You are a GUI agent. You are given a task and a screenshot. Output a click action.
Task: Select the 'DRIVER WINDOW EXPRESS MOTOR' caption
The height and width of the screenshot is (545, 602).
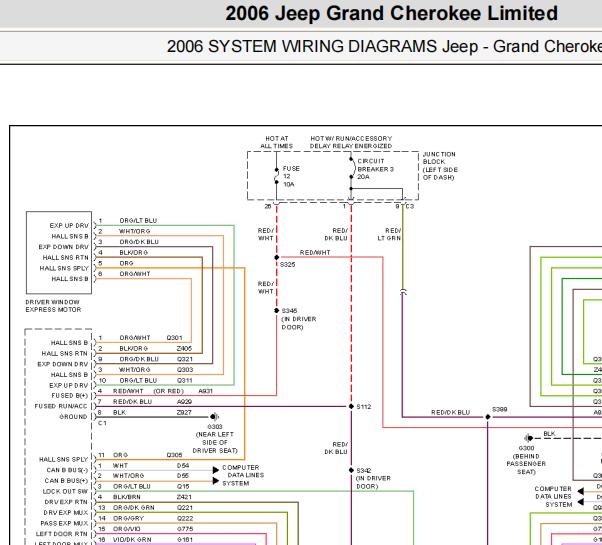point(53,306)
